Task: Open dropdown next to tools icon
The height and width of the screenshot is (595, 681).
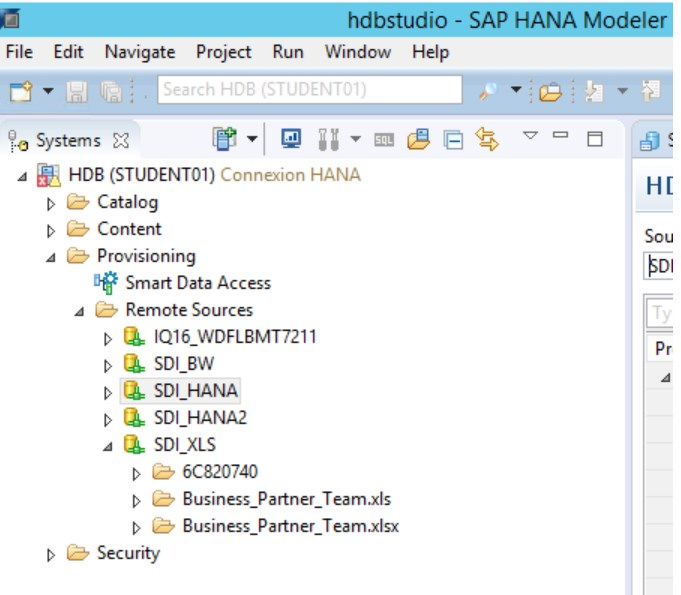Action: click(356, 139)
